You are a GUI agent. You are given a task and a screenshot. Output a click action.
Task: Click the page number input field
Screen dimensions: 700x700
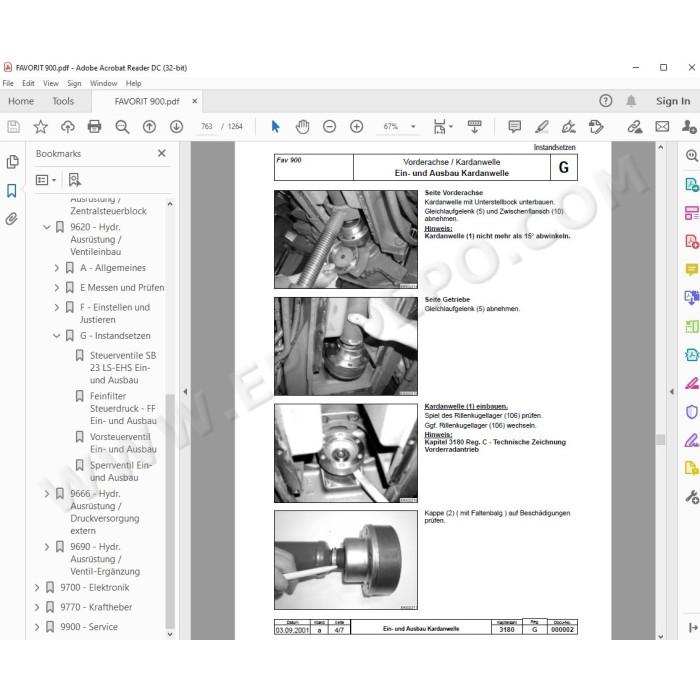[207, 127]
